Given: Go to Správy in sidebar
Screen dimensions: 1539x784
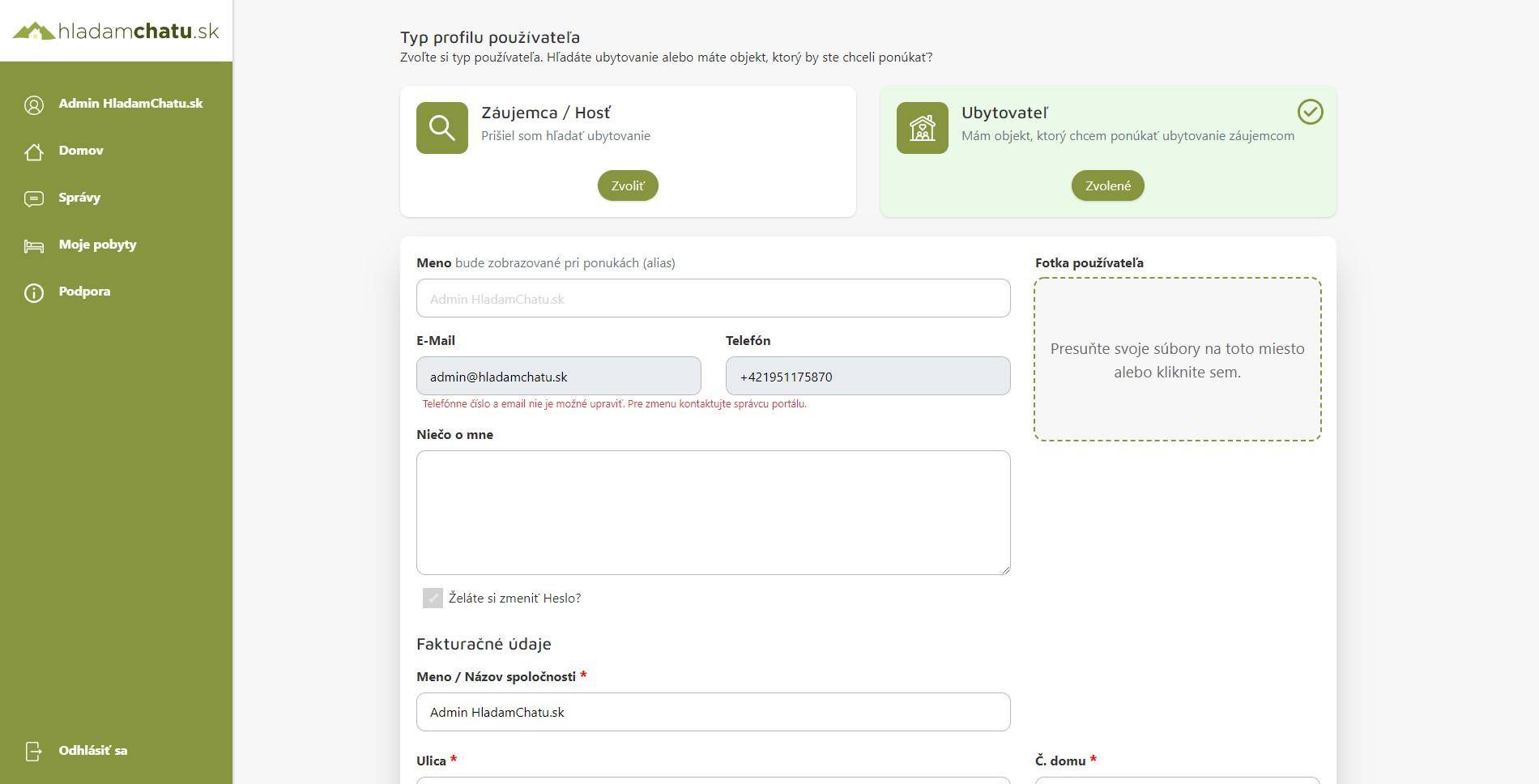Looking at the screenshot, I should (79, 198).
